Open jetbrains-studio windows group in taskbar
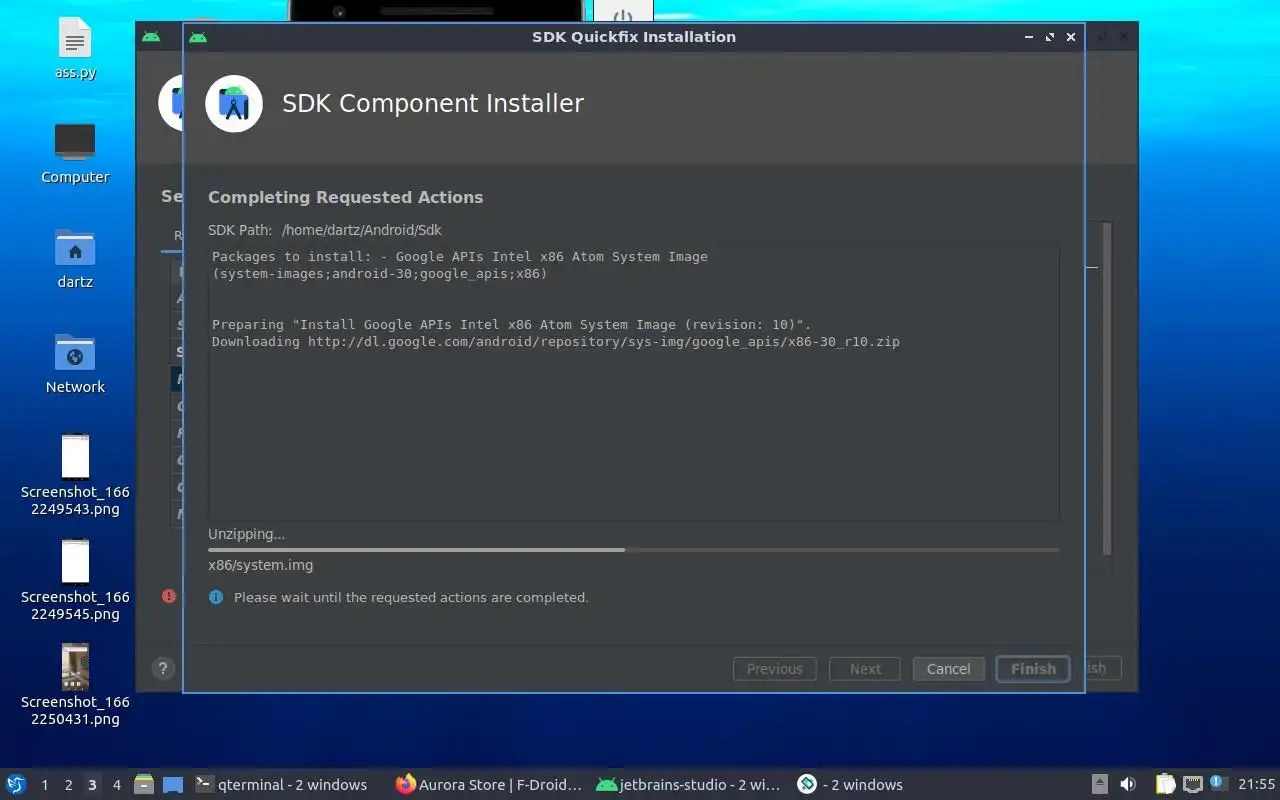Viewport: 1280px width, 800px height. point(687,785)
